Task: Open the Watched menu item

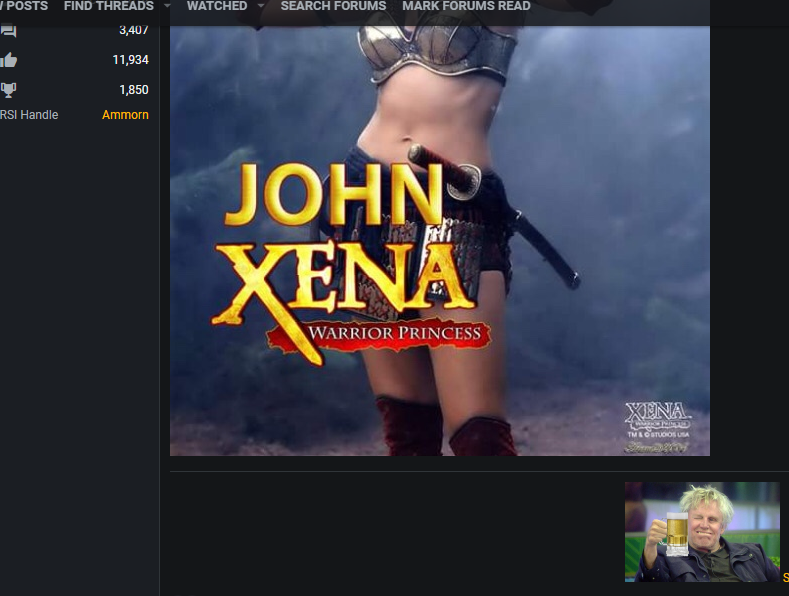Action: [x=217, y=6]
